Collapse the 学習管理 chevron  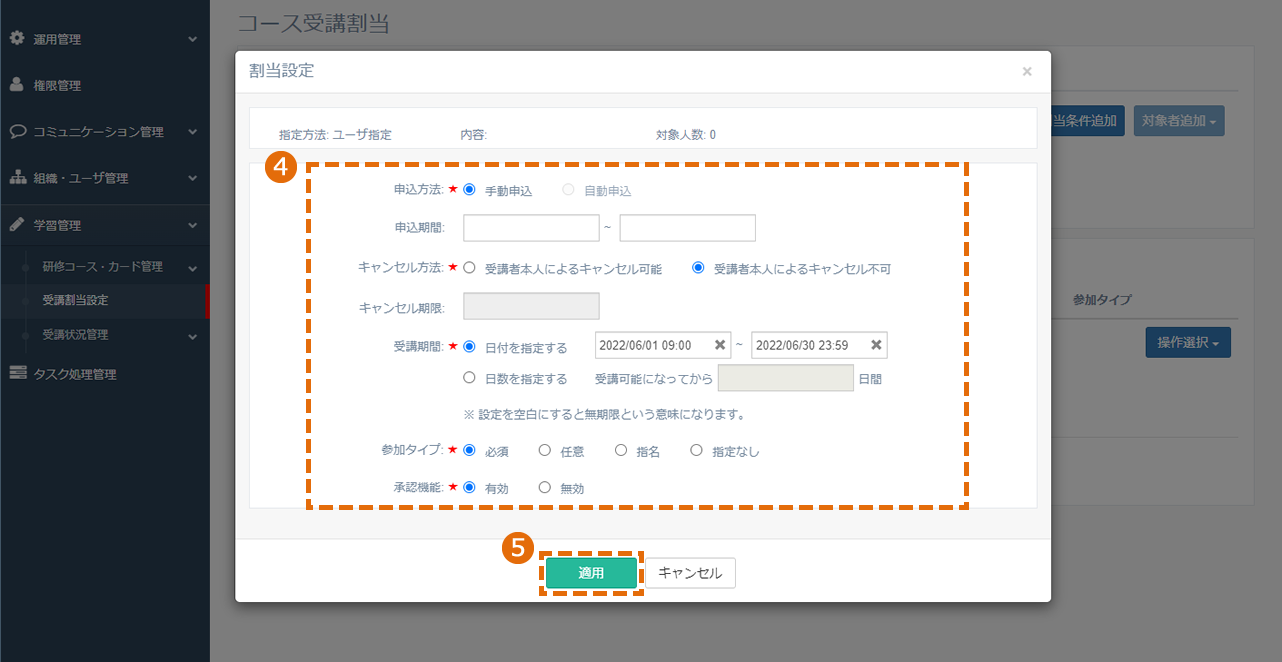193,225
